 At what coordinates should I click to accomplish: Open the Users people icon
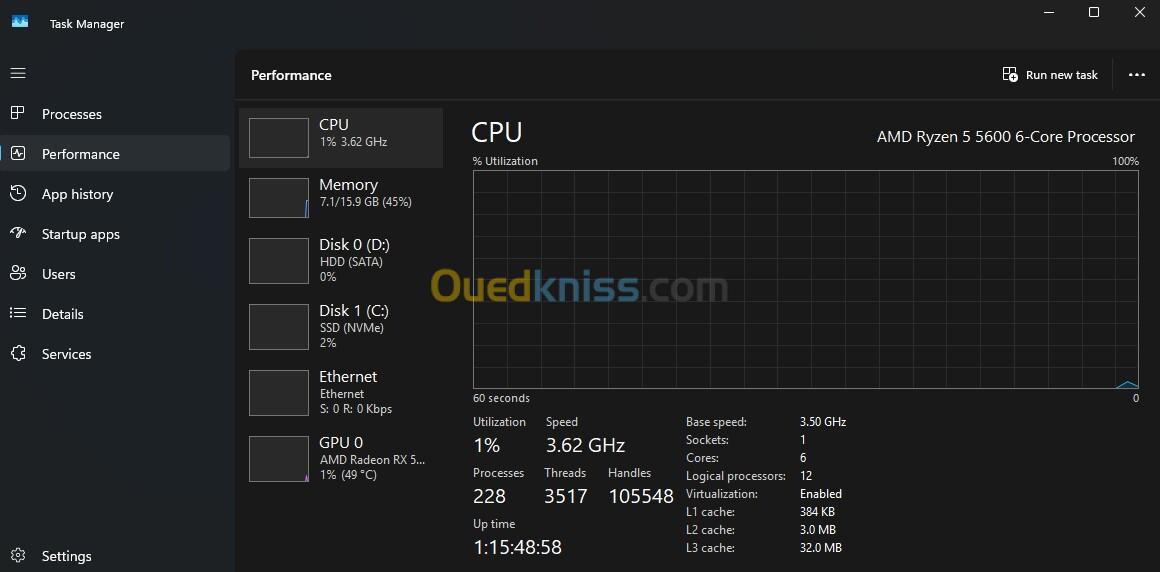coord(18,274)
